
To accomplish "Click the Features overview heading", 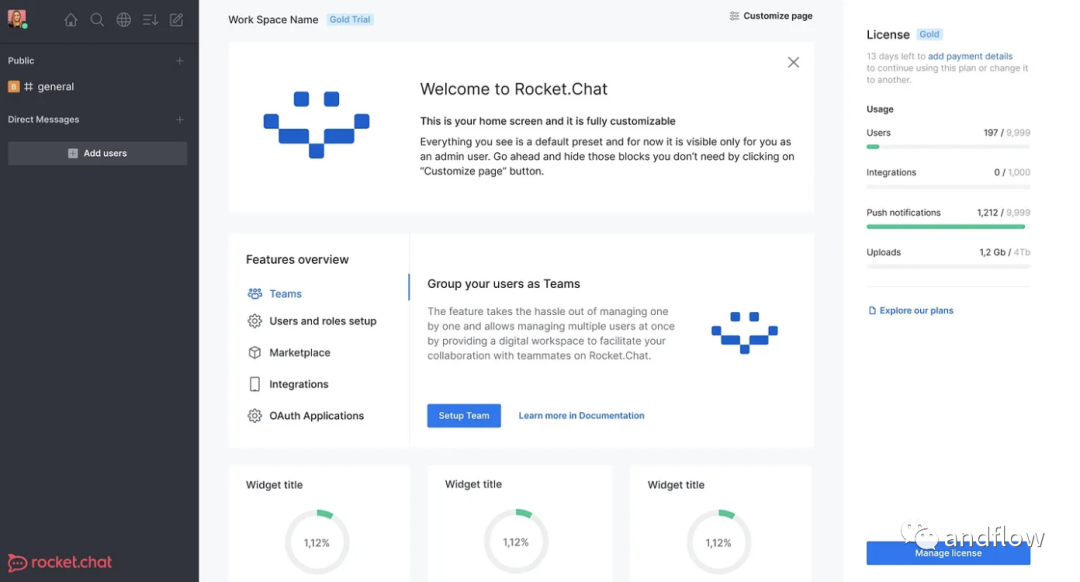I will point(298,260).
